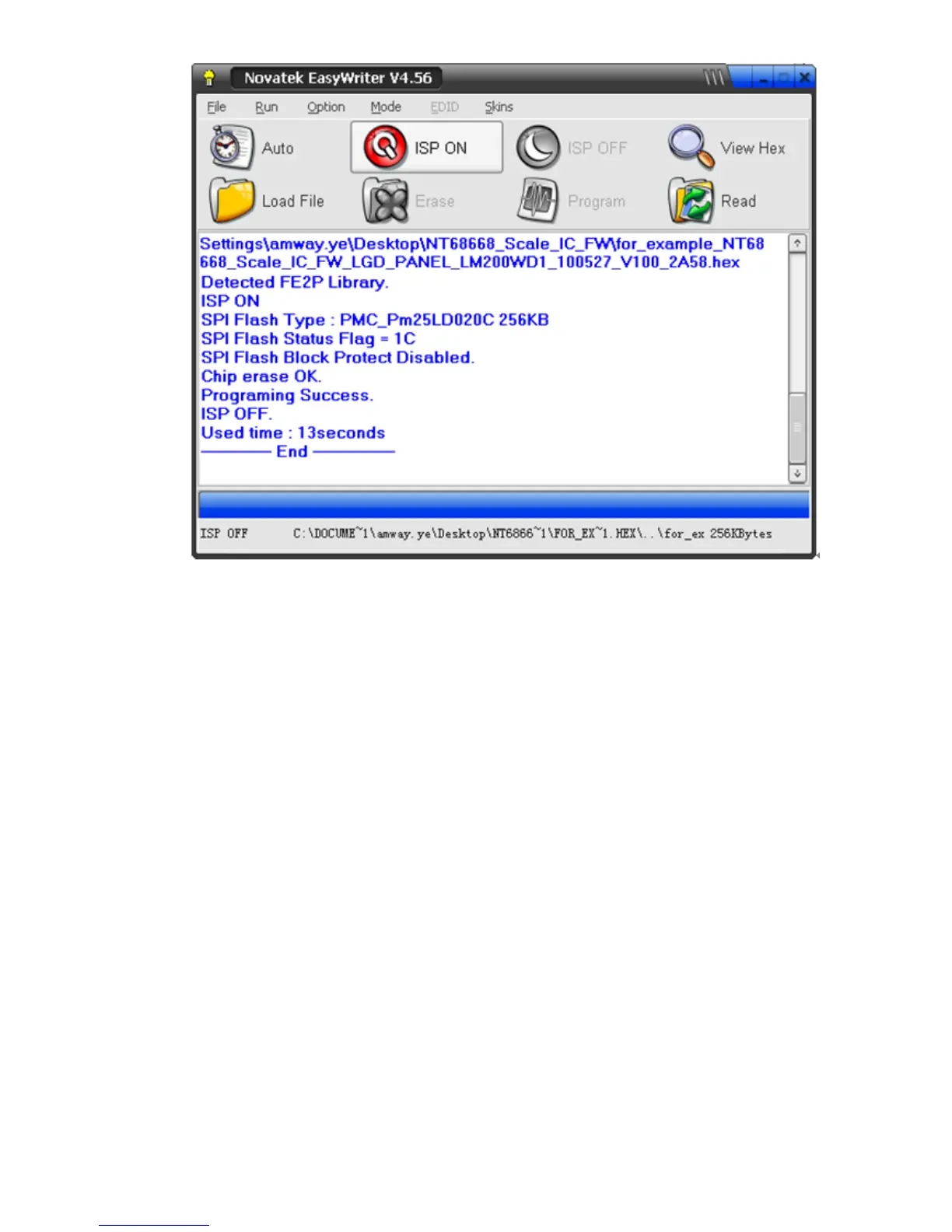Open the Mode menu

click(386, 107)
